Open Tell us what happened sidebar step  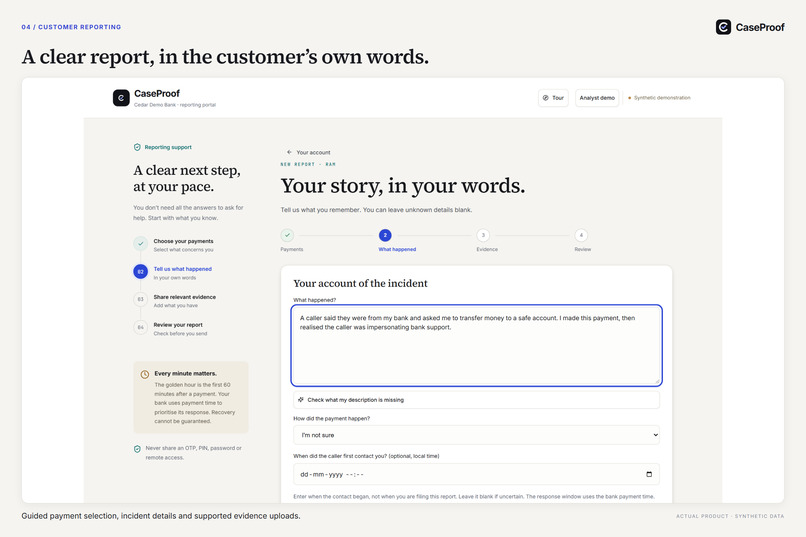(182, 273)
